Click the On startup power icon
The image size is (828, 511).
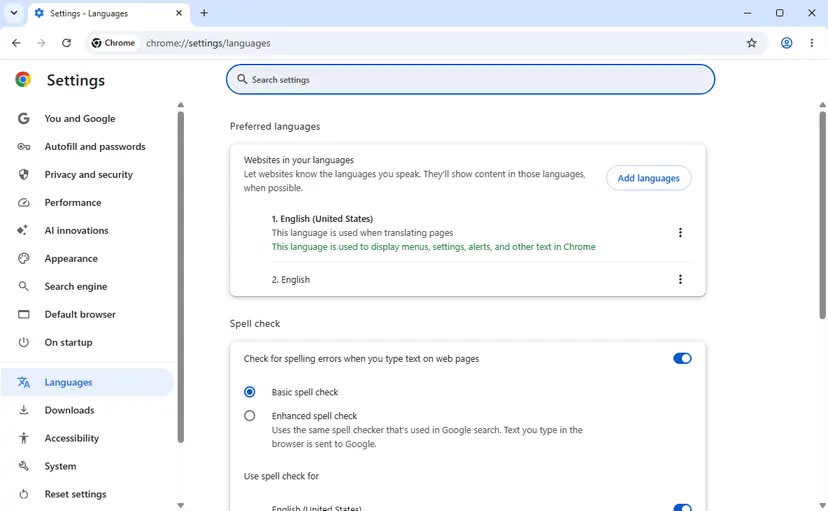tap(23, 342)
